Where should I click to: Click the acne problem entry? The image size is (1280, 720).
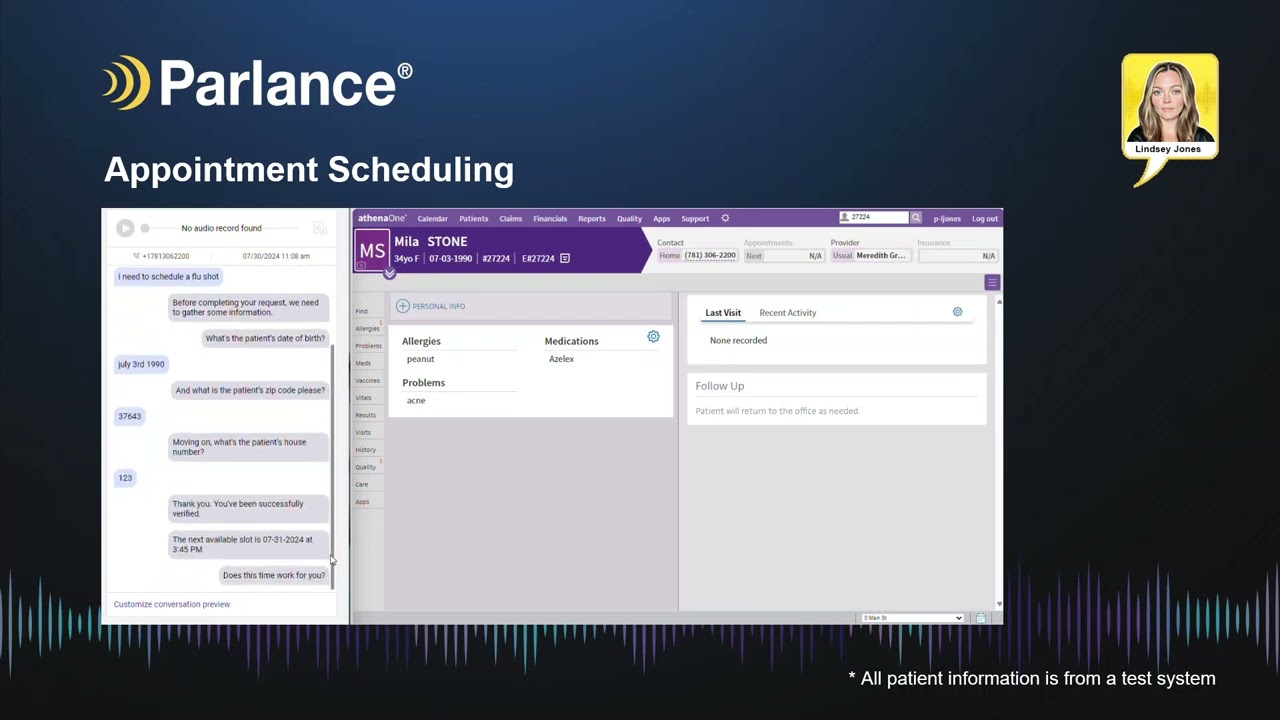[x=416, y=400]
